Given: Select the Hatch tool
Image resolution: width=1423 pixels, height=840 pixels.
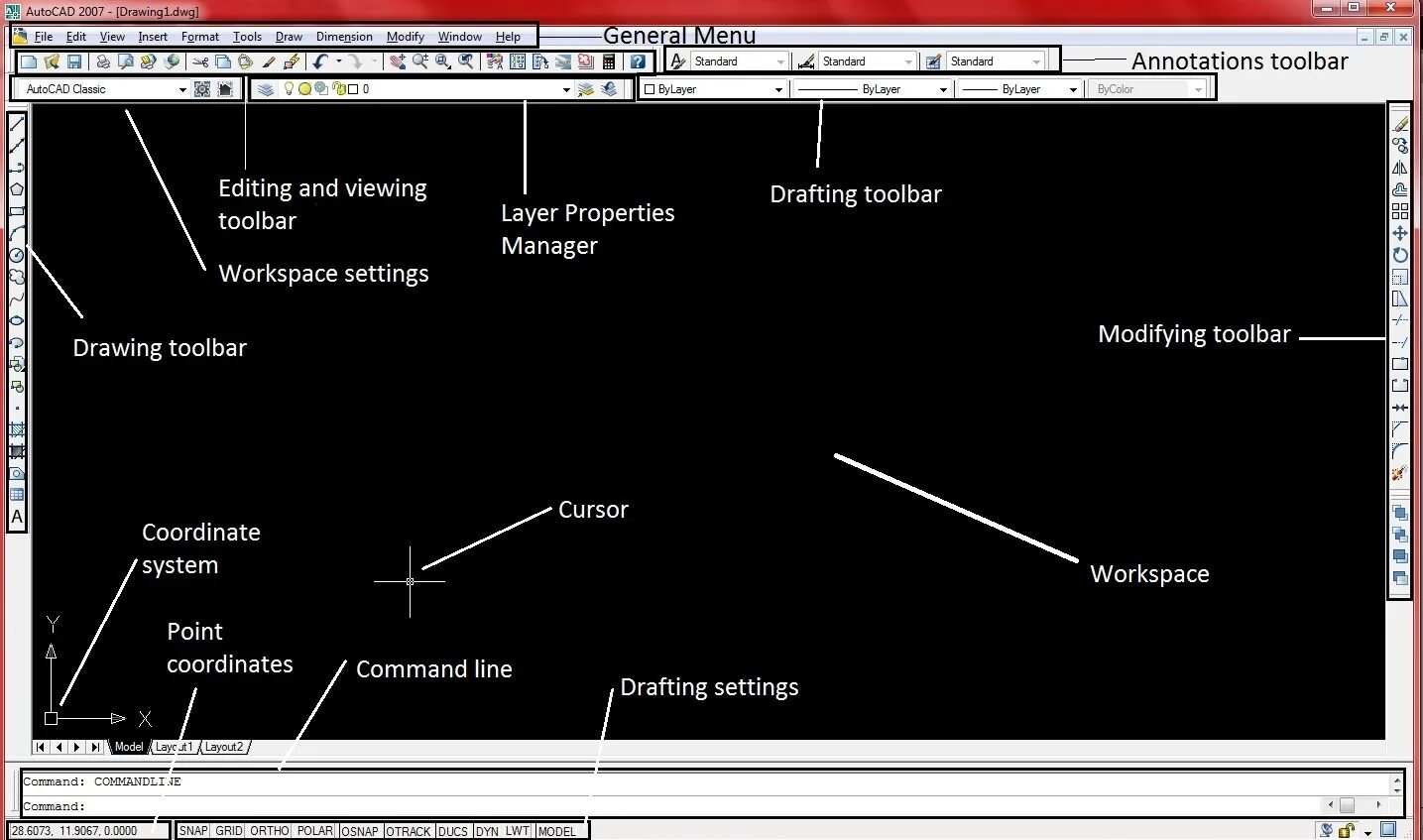Looking at the screenshot, I should coord(17,429).
